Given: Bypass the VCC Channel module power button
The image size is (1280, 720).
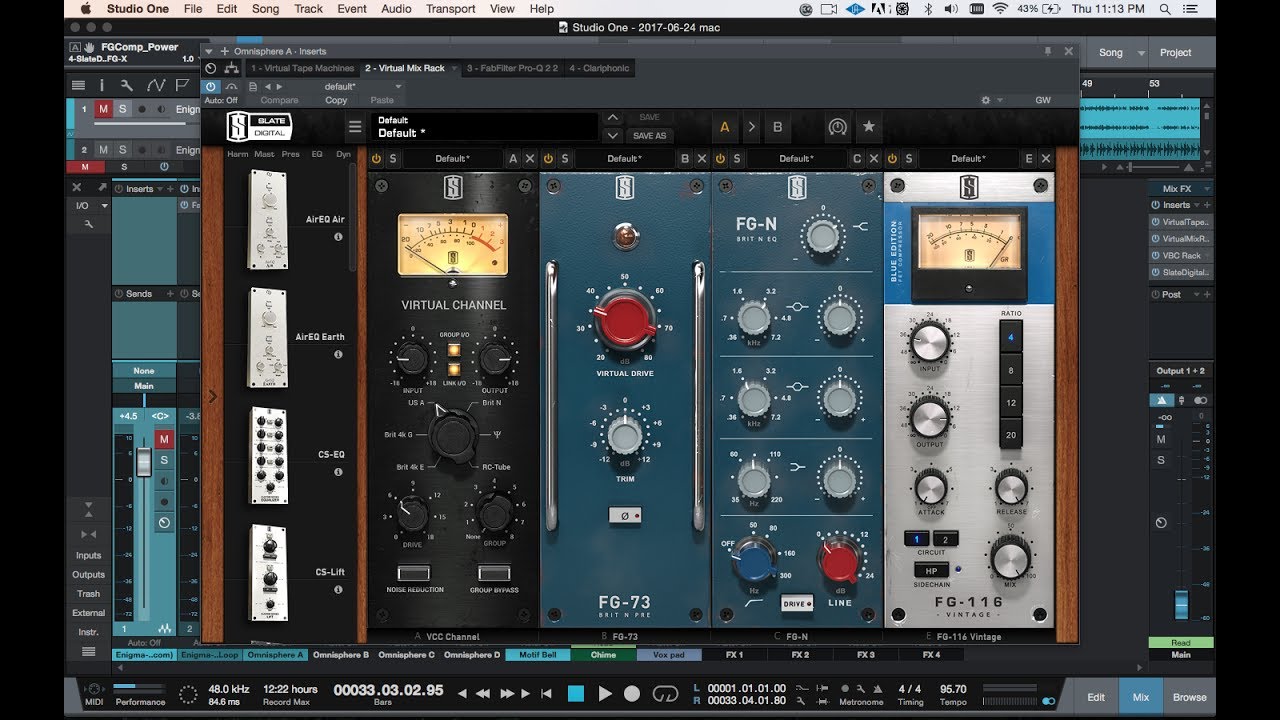Looking at the screenshot, I should click(x=376, y=159).
